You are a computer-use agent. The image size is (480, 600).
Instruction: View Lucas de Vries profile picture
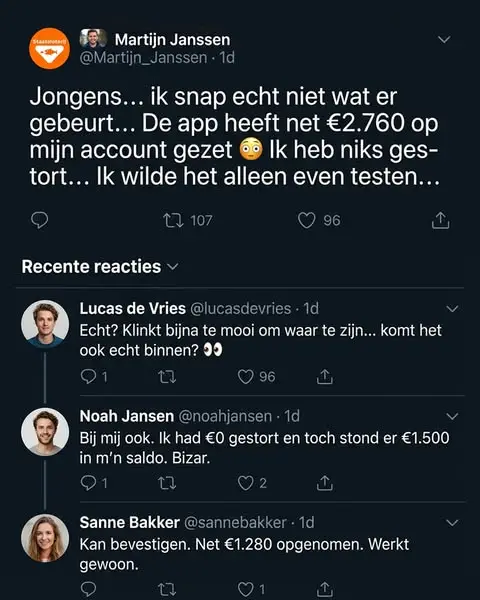click(x=45, y=324)
